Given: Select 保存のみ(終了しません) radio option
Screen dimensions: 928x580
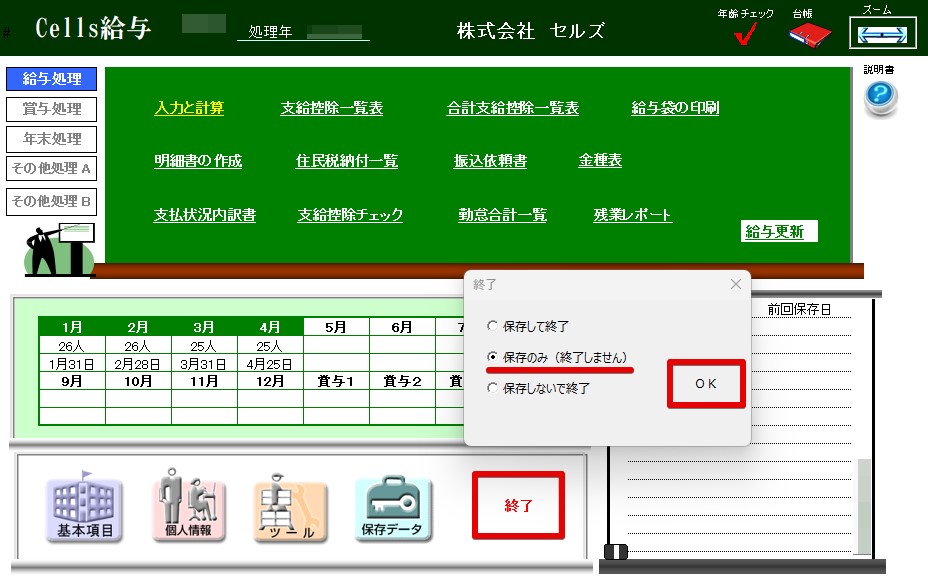Looking at the screenshot, I should (491, 357).
